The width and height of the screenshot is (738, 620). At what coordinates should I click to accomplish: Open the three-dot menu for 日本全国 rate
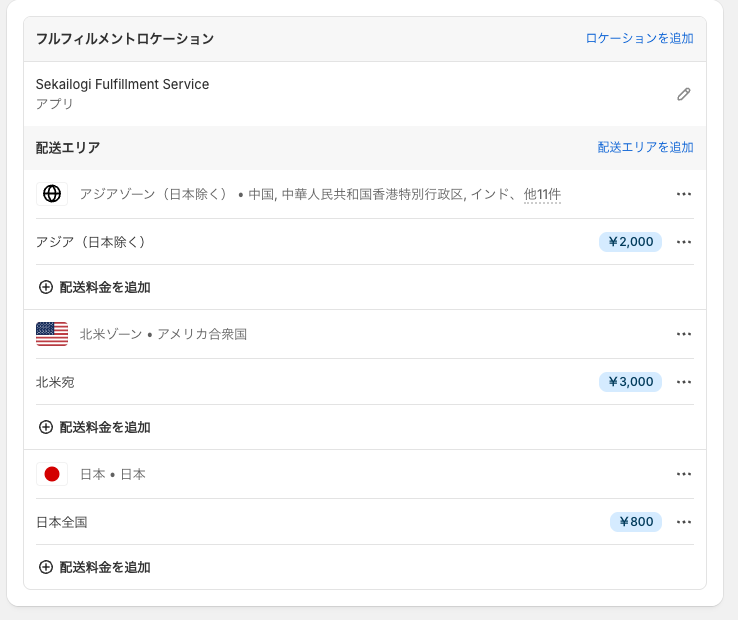[684, 522]
